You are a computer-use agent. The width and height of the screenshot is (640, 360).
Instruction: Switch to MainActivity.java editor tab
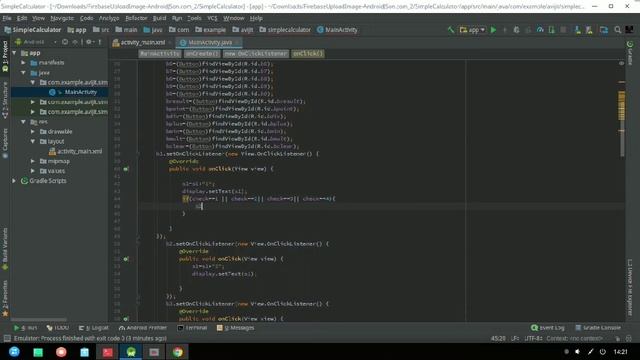coord(209,42)
